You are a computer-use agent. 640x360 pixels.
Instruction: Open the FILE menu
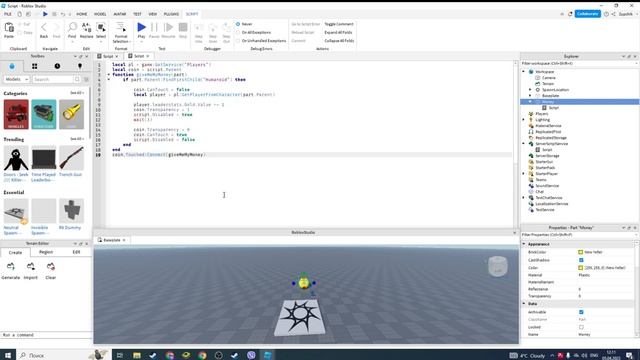[x=8, y=14]
